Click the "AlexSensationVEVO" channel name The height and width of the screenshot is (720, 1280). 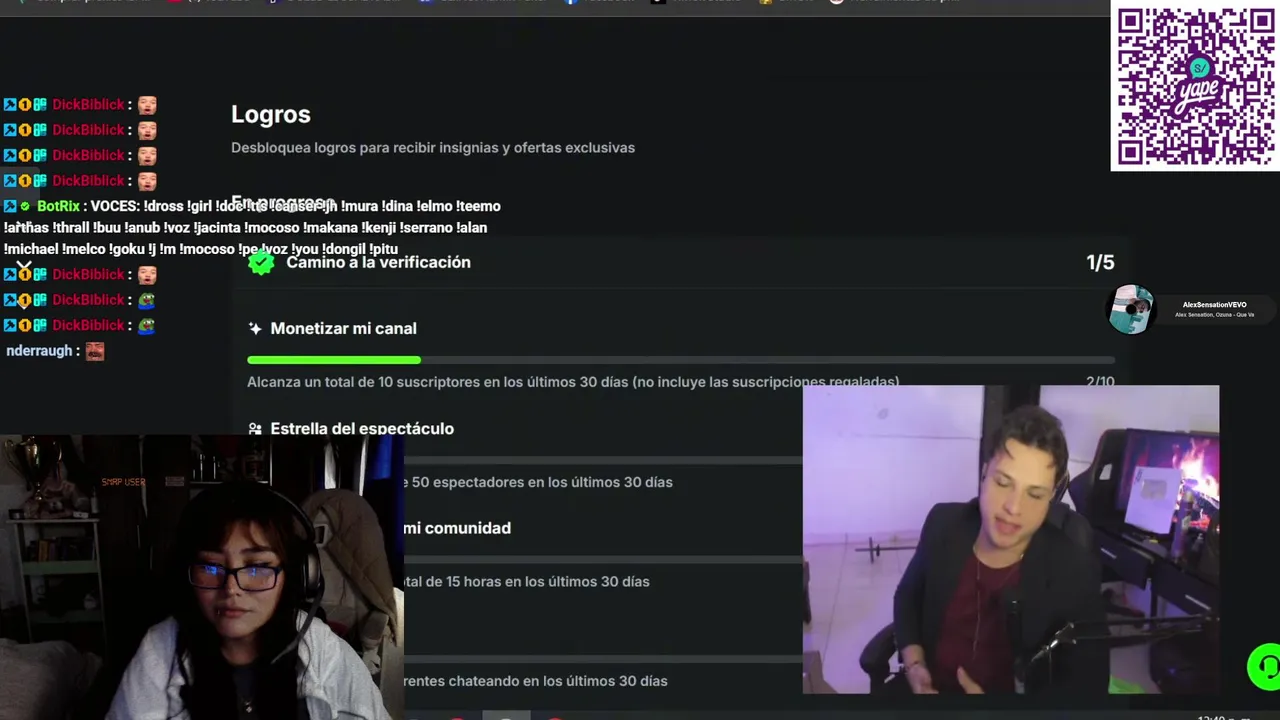tap(1214, 304)
